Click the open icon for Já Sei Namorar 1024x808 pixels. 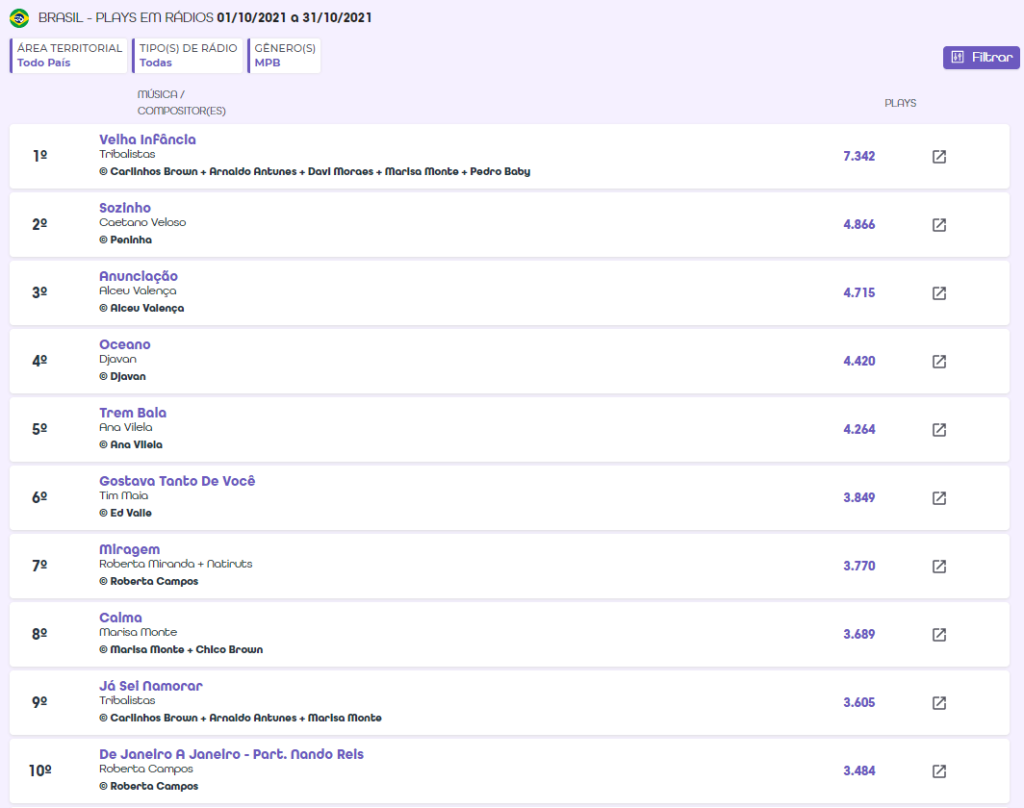point(939,703)
